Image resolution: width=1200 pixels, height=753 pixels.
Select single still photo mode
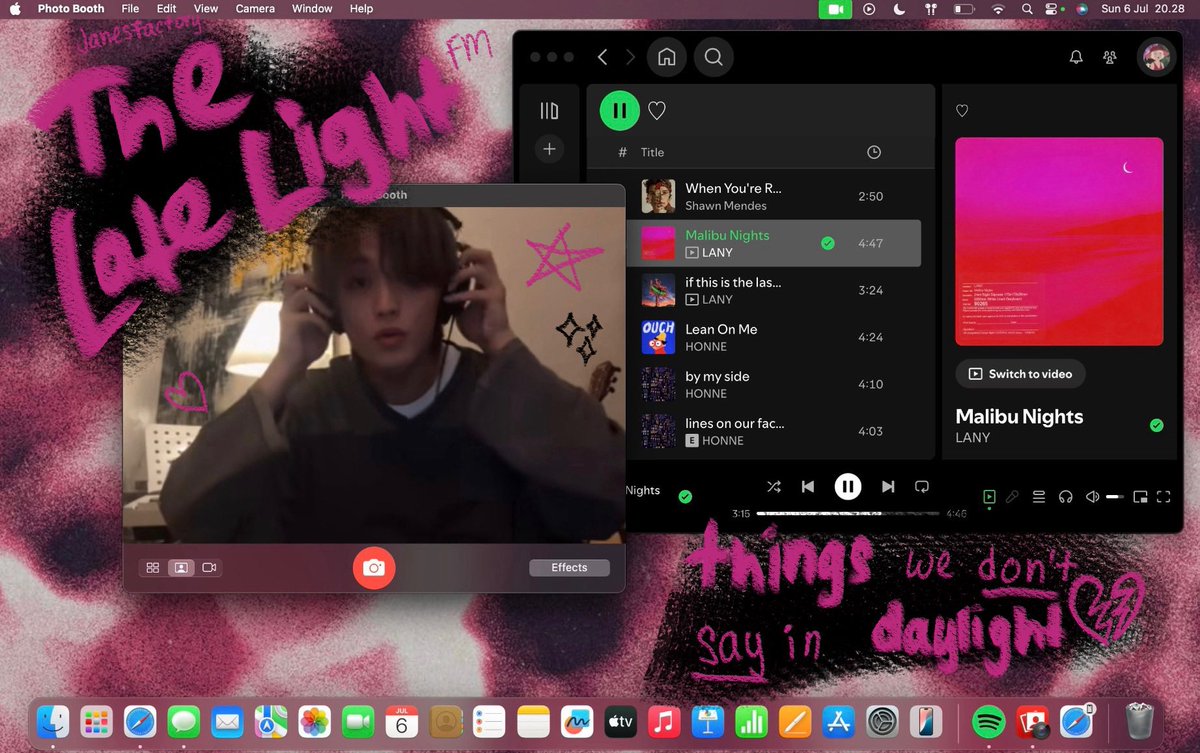181,567
